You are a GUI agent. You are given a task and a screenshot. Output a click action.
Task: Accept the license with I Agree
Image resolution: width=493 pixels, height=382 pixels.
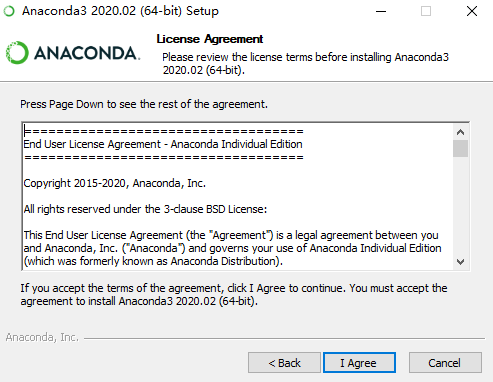click(x=359, y=363)
